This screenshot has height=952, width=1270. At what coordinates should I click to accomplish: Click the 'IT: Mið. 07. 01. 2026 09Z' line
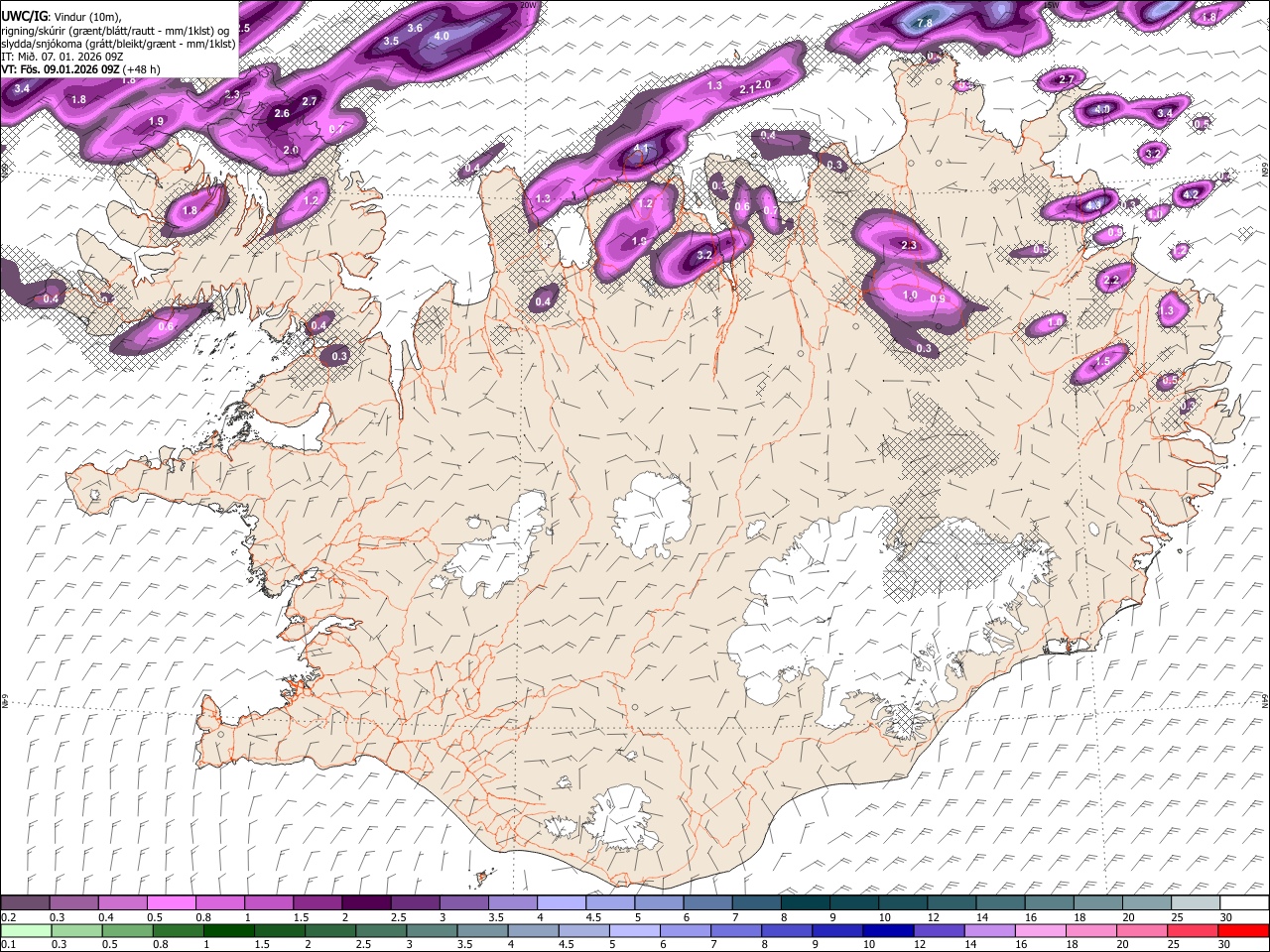coord(62,57)
